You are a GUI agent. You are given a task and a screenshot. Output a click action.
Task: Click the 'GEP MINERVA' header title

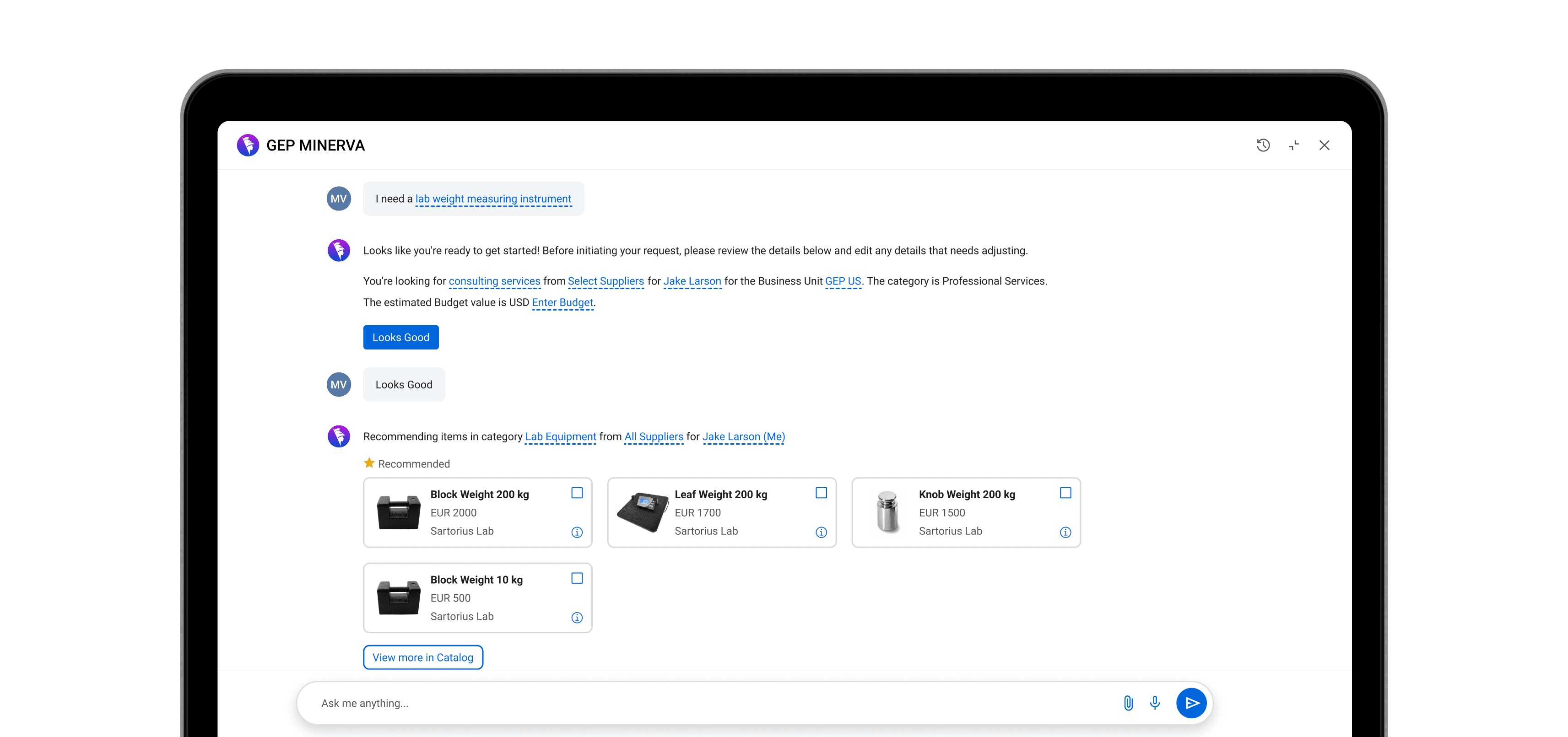coord(315,145)
